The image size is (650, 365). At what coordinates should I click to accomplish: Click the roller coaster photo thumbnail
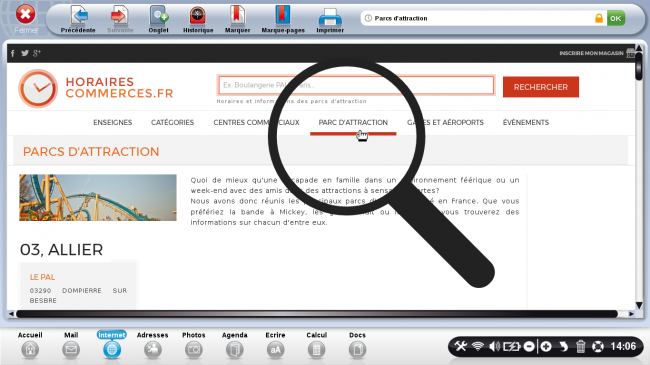tap(98, 197)
